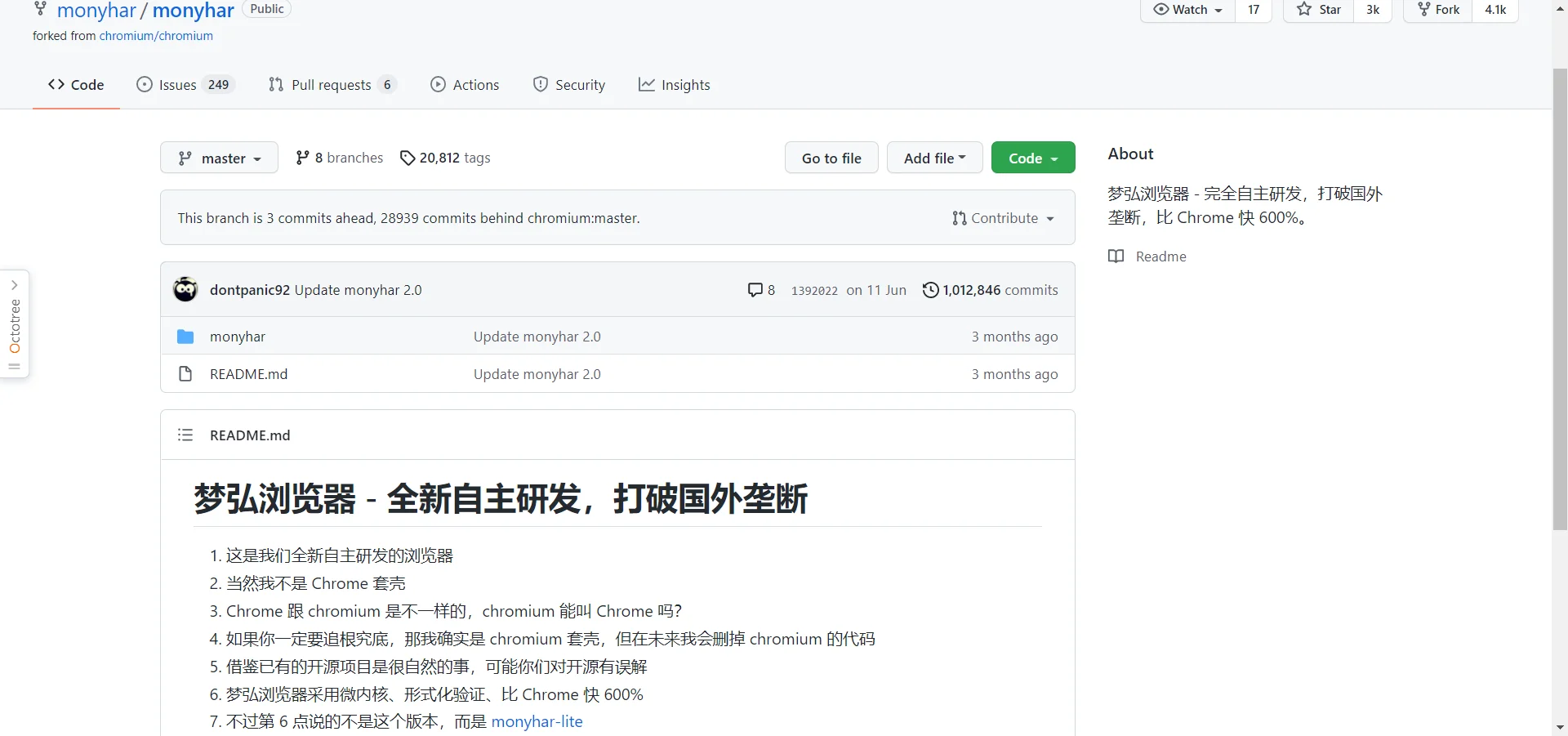Screen dimensions: 1568x736
Task: Open the monyhar-lite link in README
Action: pyautogui.click(x=537, y=721)
